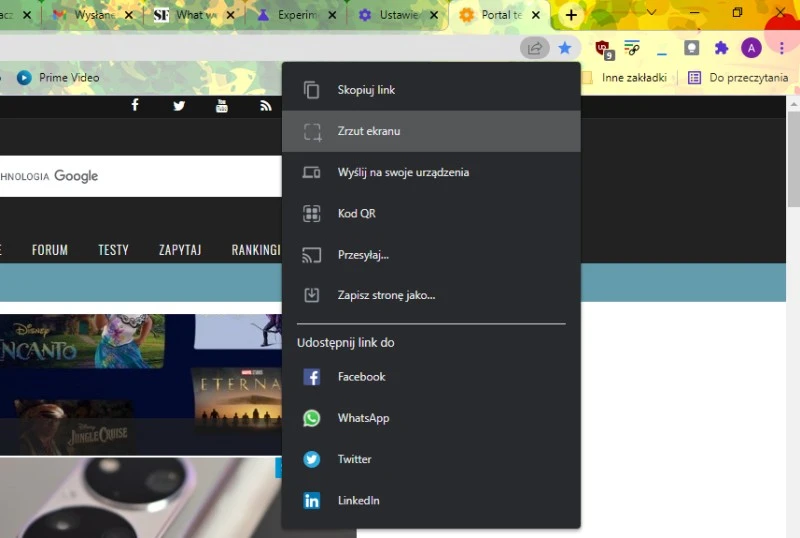Select Wyślij na swoje urządzenia
Screen dimensions: 800x538
[x=431, y=173]
